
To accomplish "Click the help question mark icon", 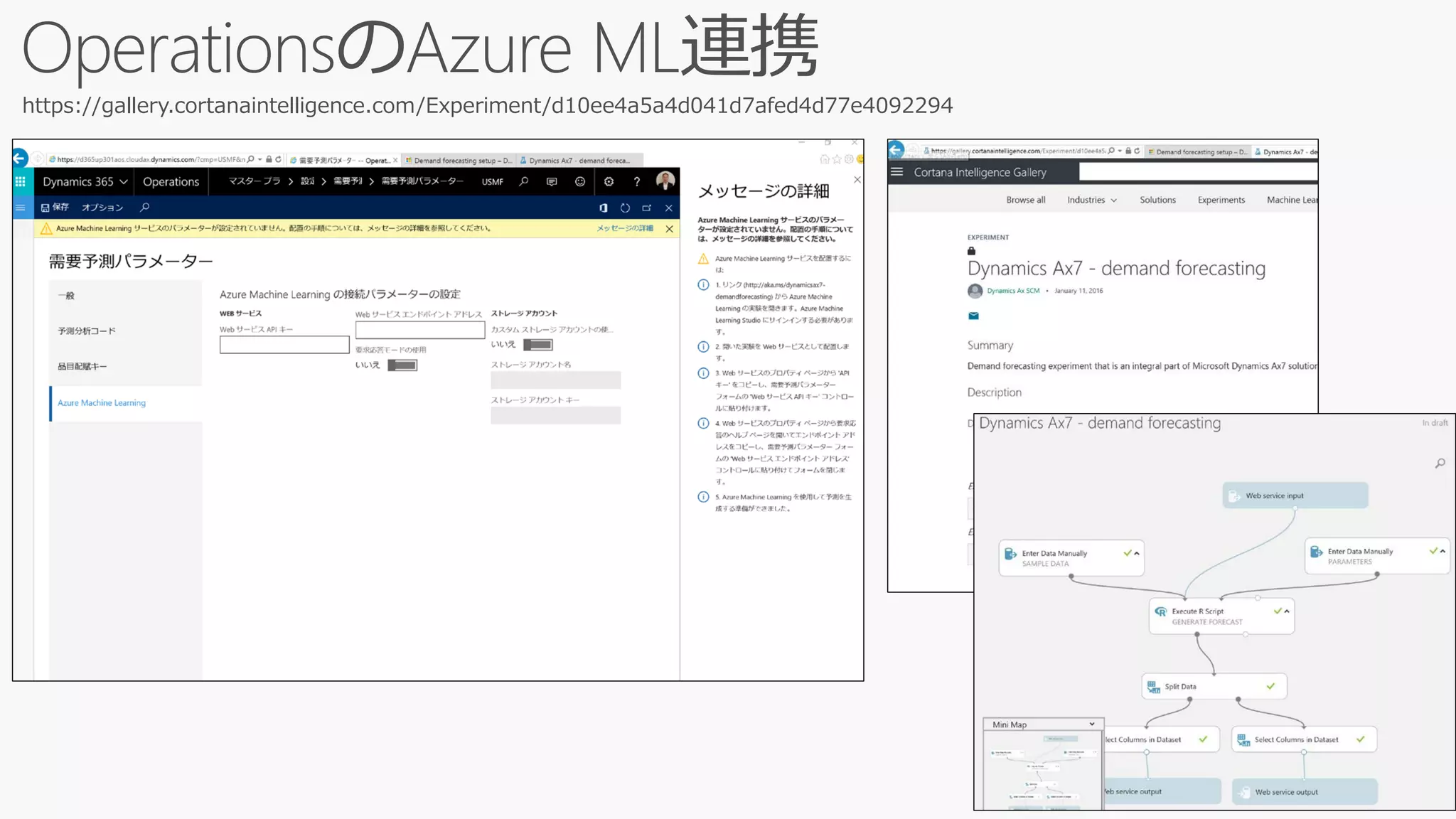I will (637, 182).
